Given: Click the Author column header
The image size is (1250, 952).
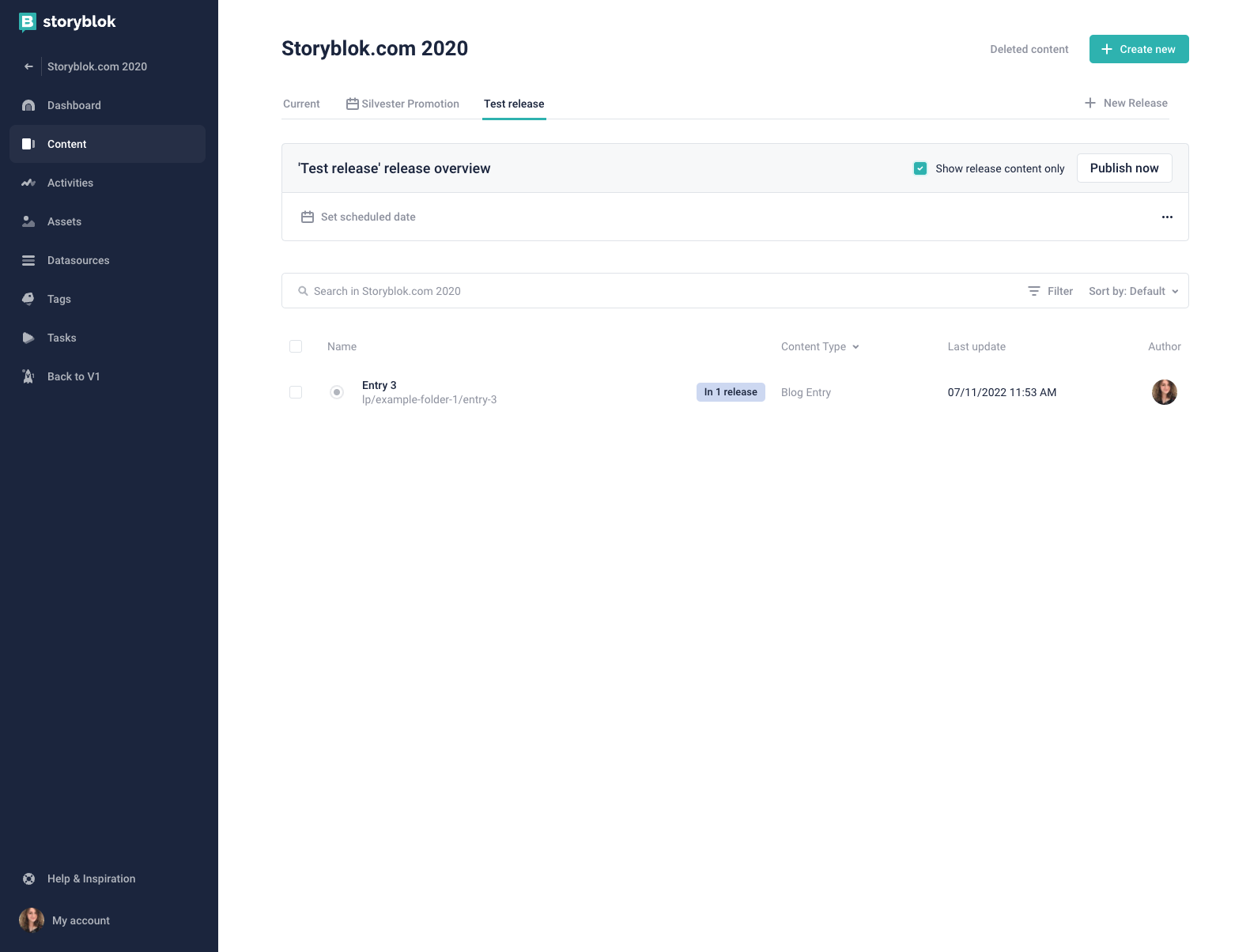Looking at the screenshot, I should pos(1165,346).
